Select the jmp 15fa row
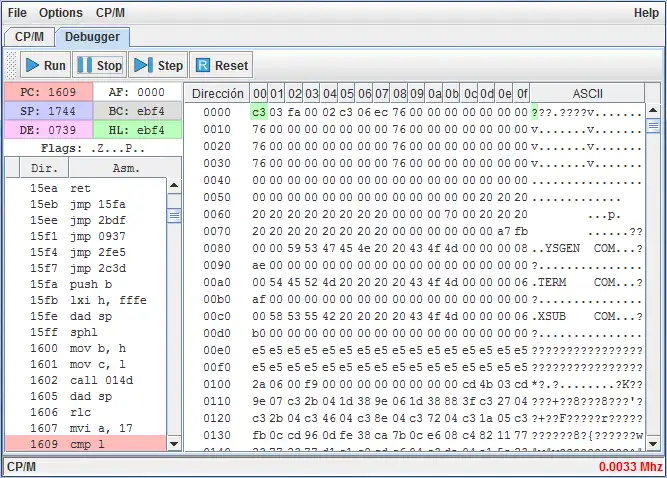Image resolution: width=667 pixels, height=478 pixels. tap(86, 204)
